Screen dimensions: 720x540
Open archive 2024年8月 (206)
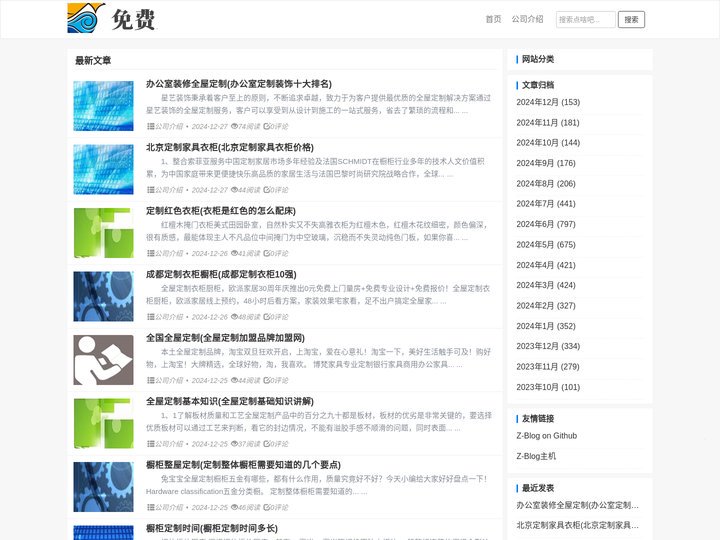(546, 184)
